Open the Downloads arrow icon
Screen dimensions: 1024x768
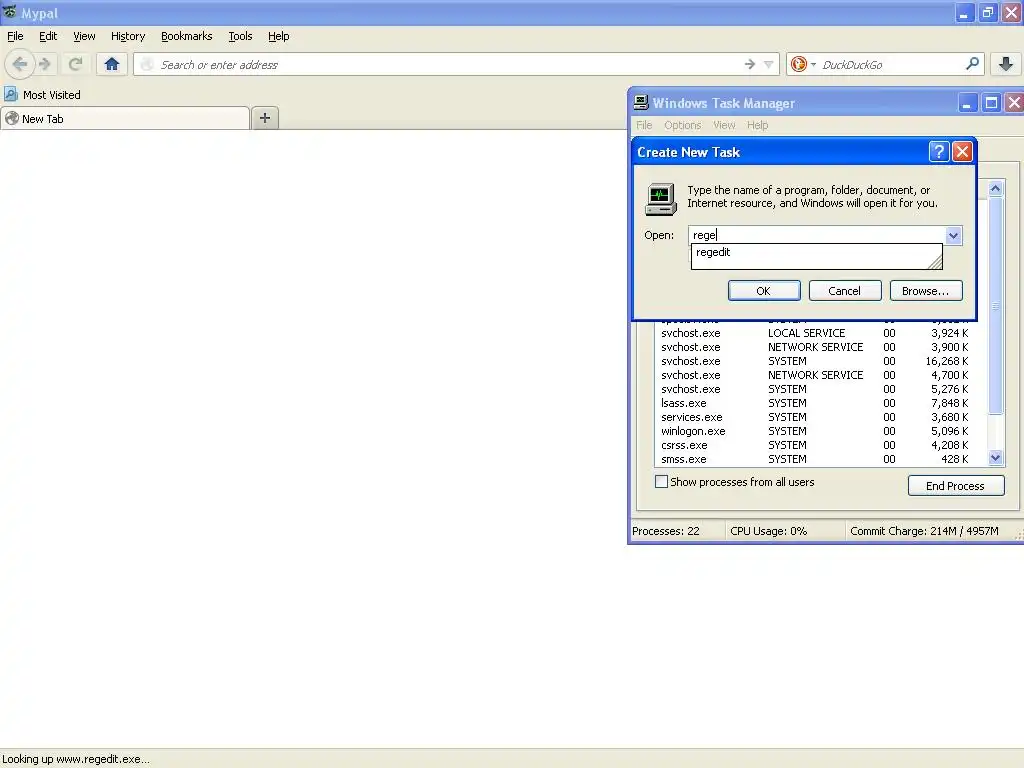pyautogui.click(x=1006, y=64)
